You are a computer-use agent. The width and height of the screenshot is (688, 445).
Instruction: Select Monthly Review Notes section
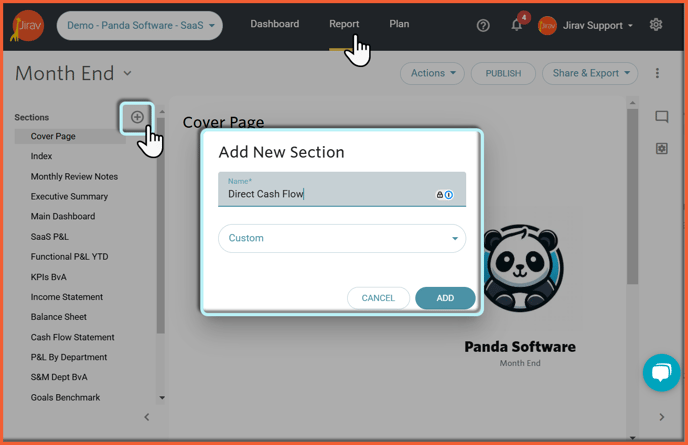coord(74,176)
